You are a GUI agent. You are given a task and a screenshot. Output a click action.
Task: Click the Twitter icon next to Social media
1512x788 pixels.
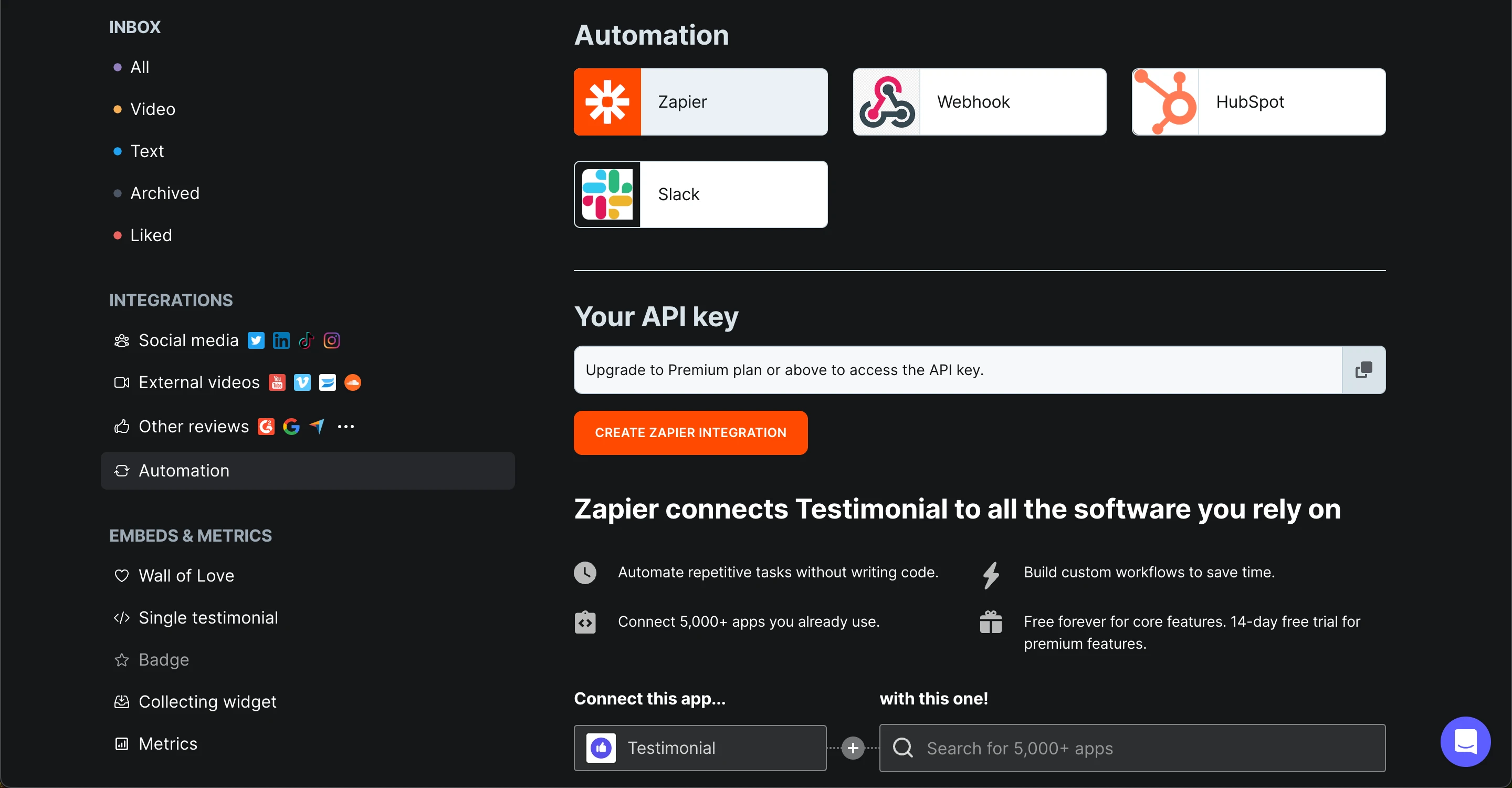coord(256,340)
